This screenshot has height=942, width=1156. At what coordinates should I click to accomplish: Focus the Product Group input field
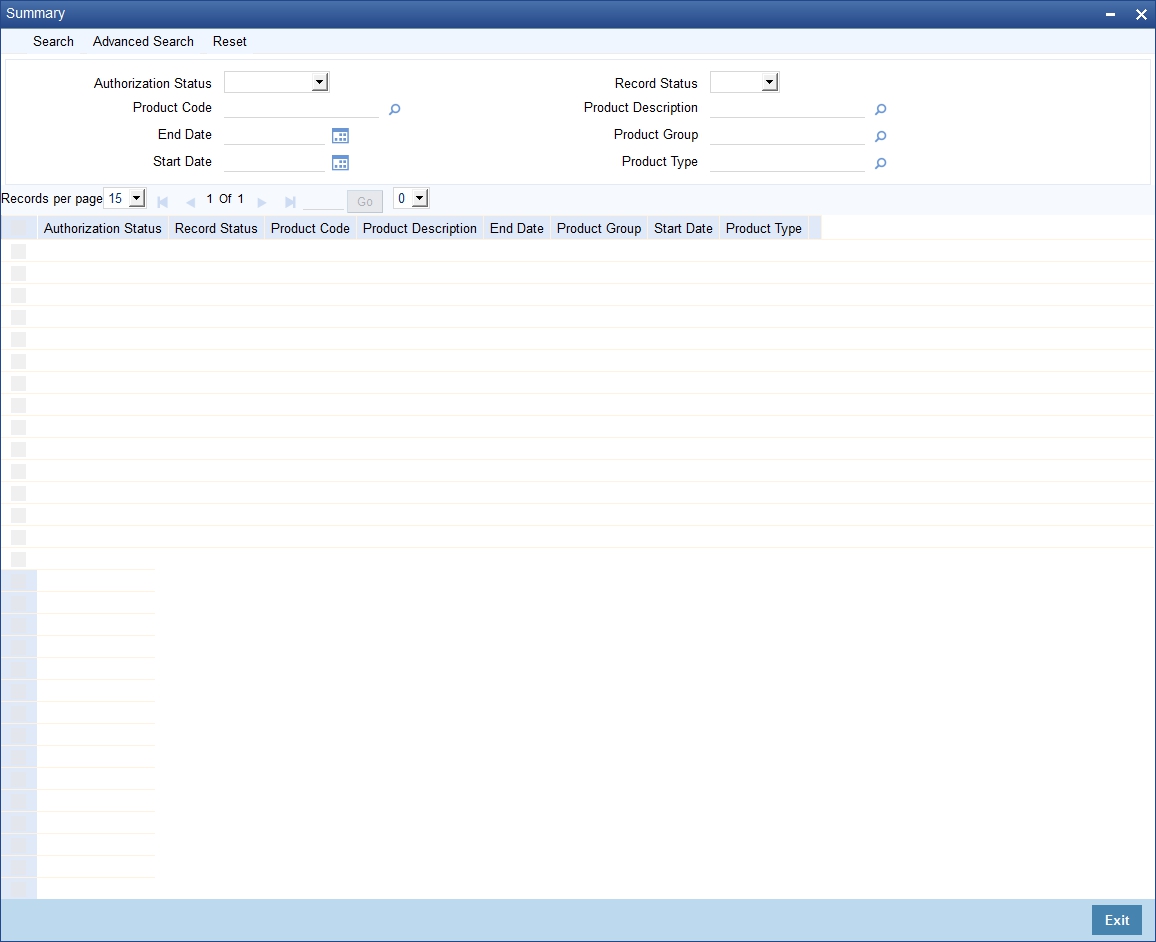(x=787, y=135)
